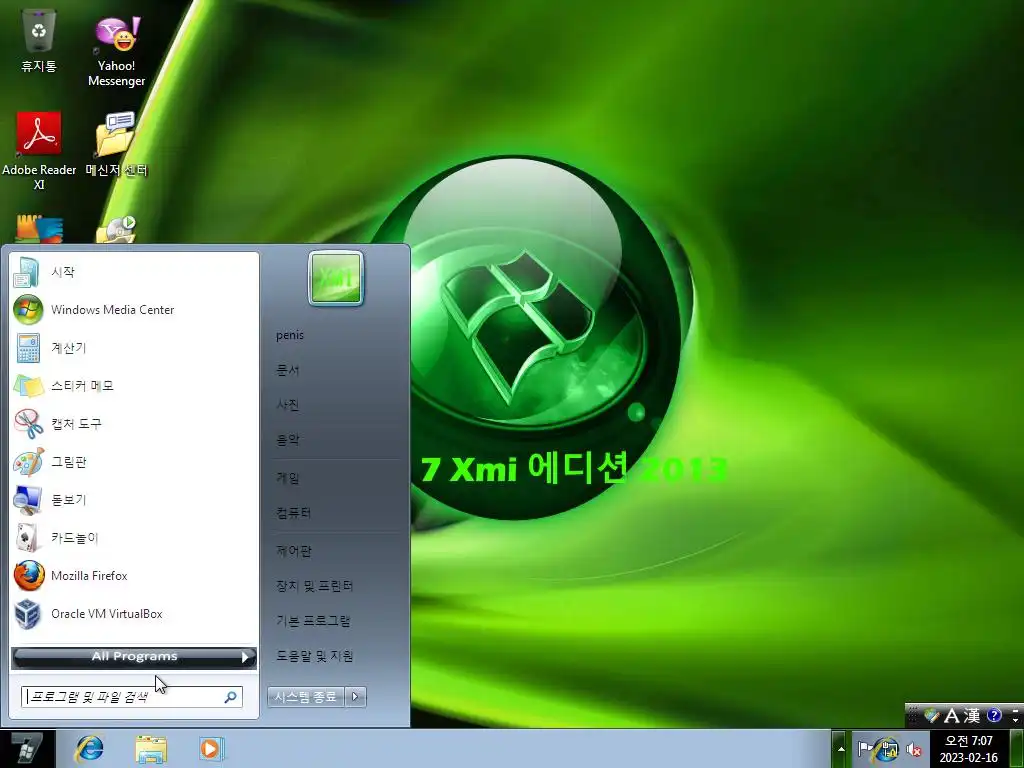Screen dimensions: 1024x768
Task: Click the language bar help icon
Action: 994,716
